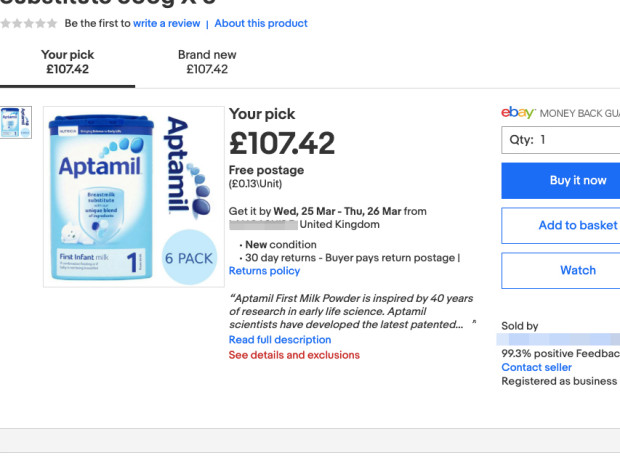Click the Contact seller link
The image size is (620, 466).
point(536,368)
